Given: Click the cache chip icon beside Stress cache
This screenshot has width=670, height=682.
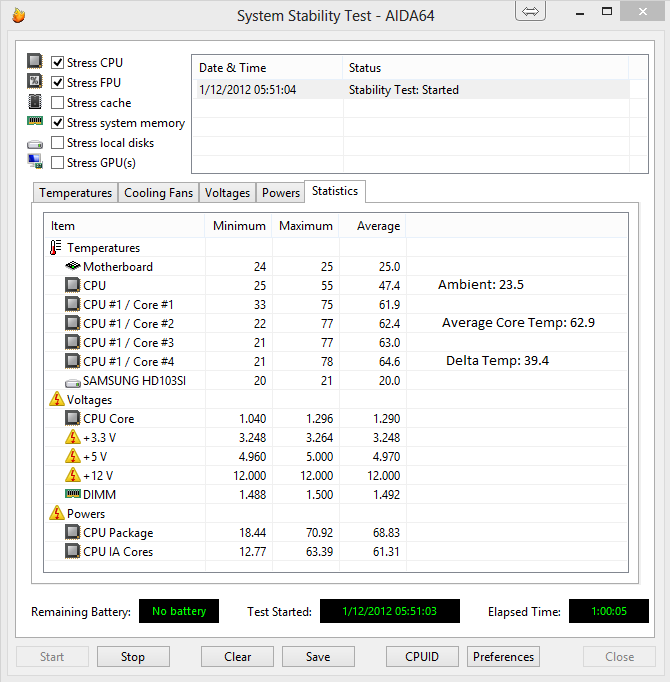Looking at the screenshot, I should [x=35, y=102].
